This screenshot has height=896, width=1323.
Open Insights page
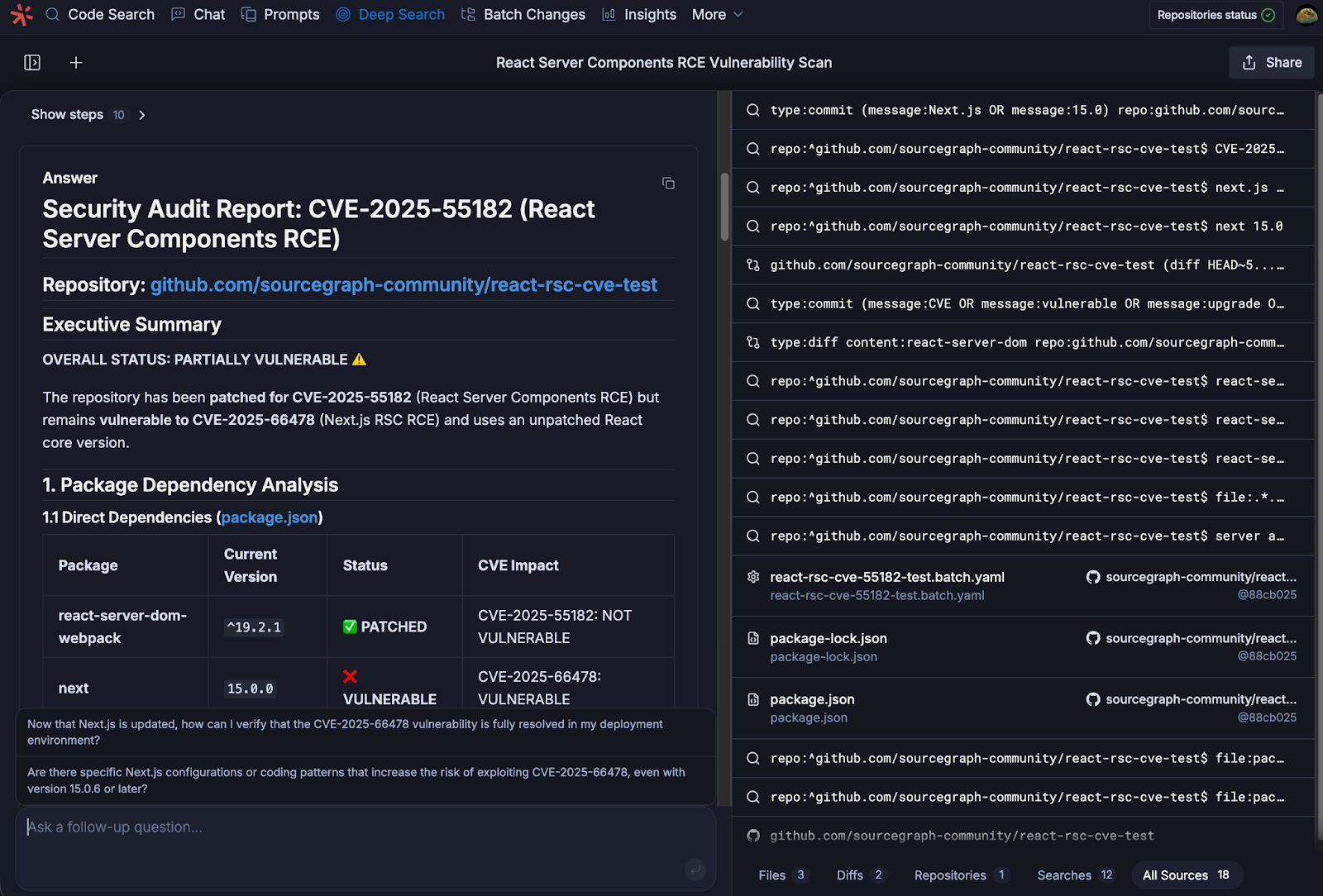[639, 14]
